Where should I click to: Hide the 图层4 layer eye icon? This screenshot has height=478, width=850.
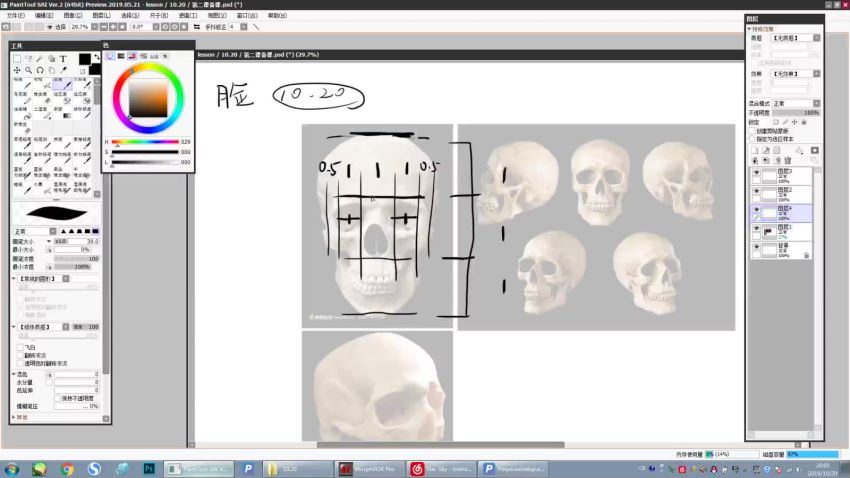[x=756, y=209]
